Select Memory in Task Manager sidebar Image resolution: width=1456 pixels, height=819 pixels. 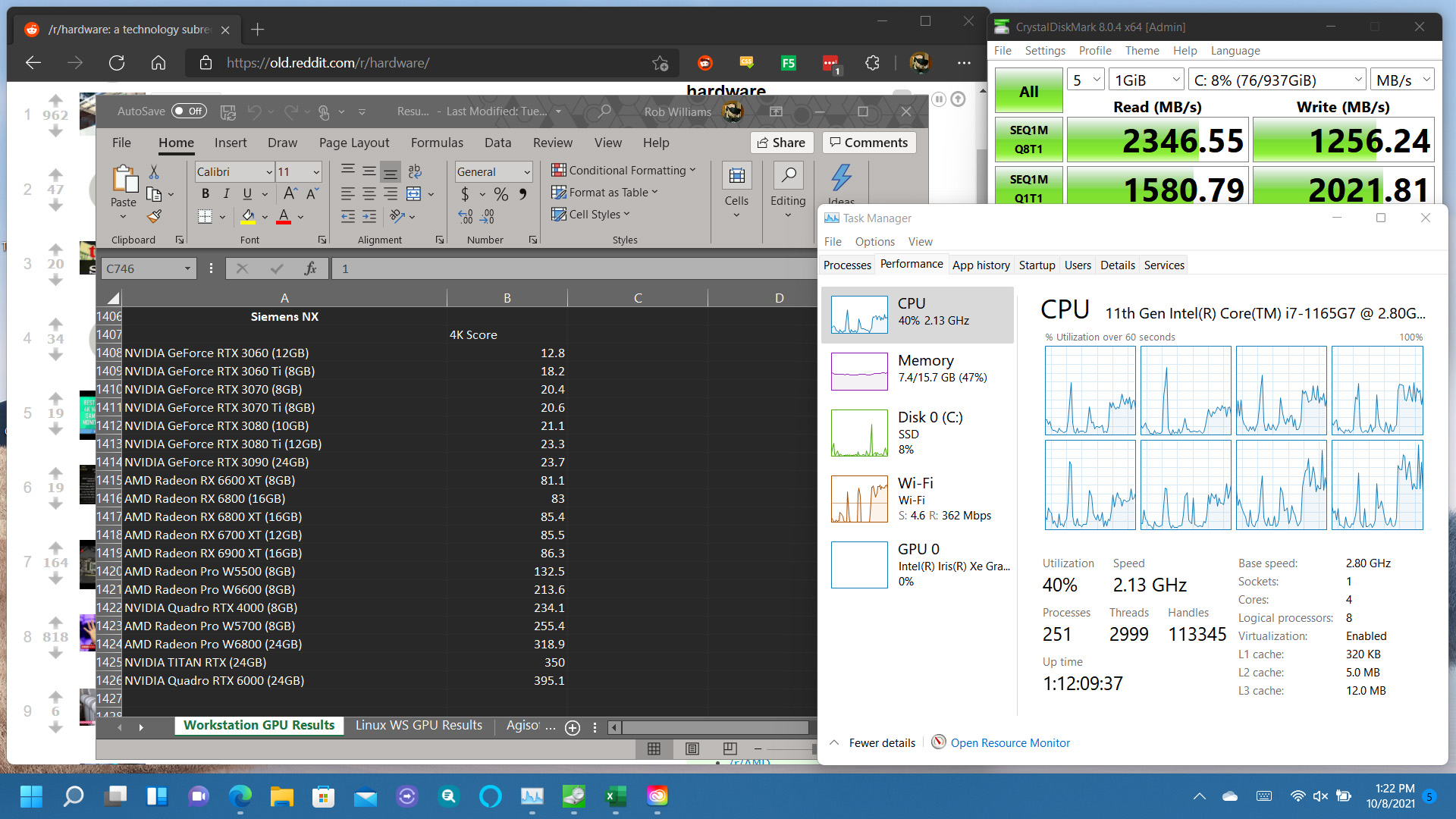[x=918, y=372]
